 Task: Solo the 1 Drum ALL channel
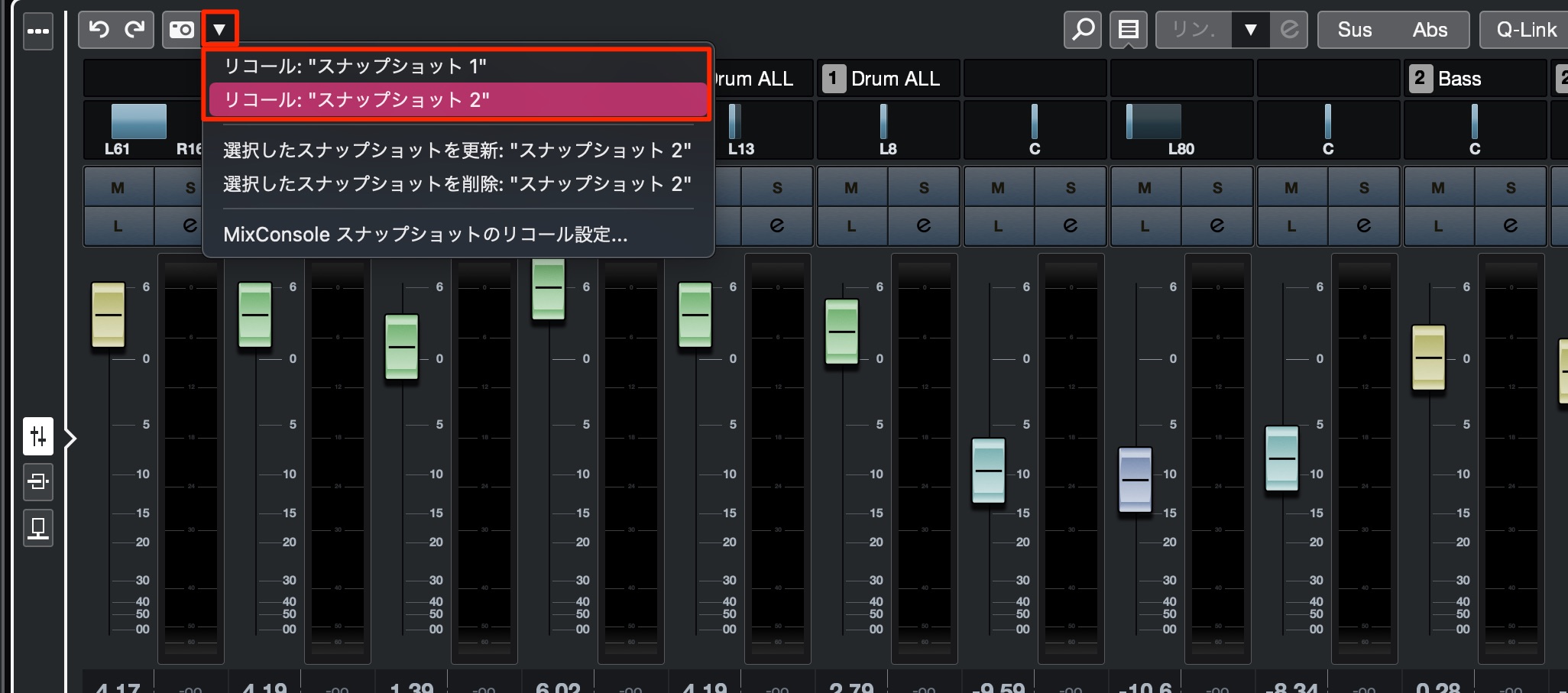coord(924,187)
